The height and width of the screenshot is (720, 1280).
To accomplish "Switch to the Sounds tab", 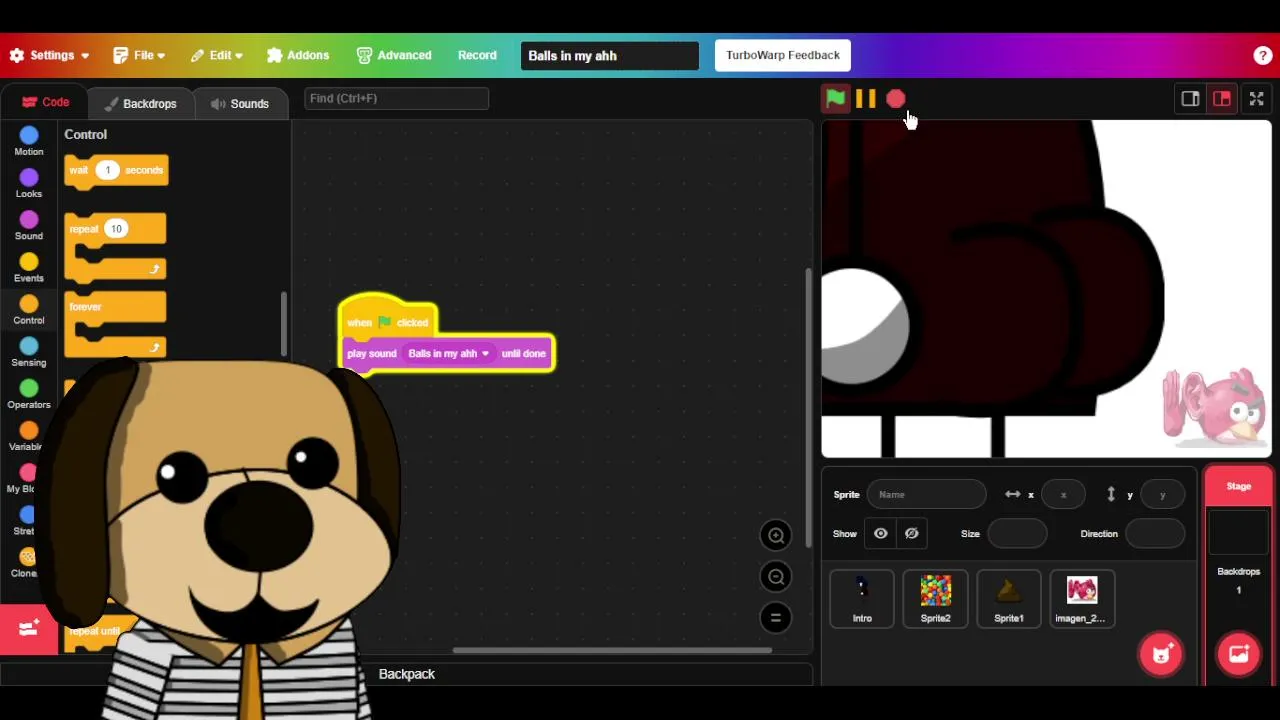I will [240, 103].
